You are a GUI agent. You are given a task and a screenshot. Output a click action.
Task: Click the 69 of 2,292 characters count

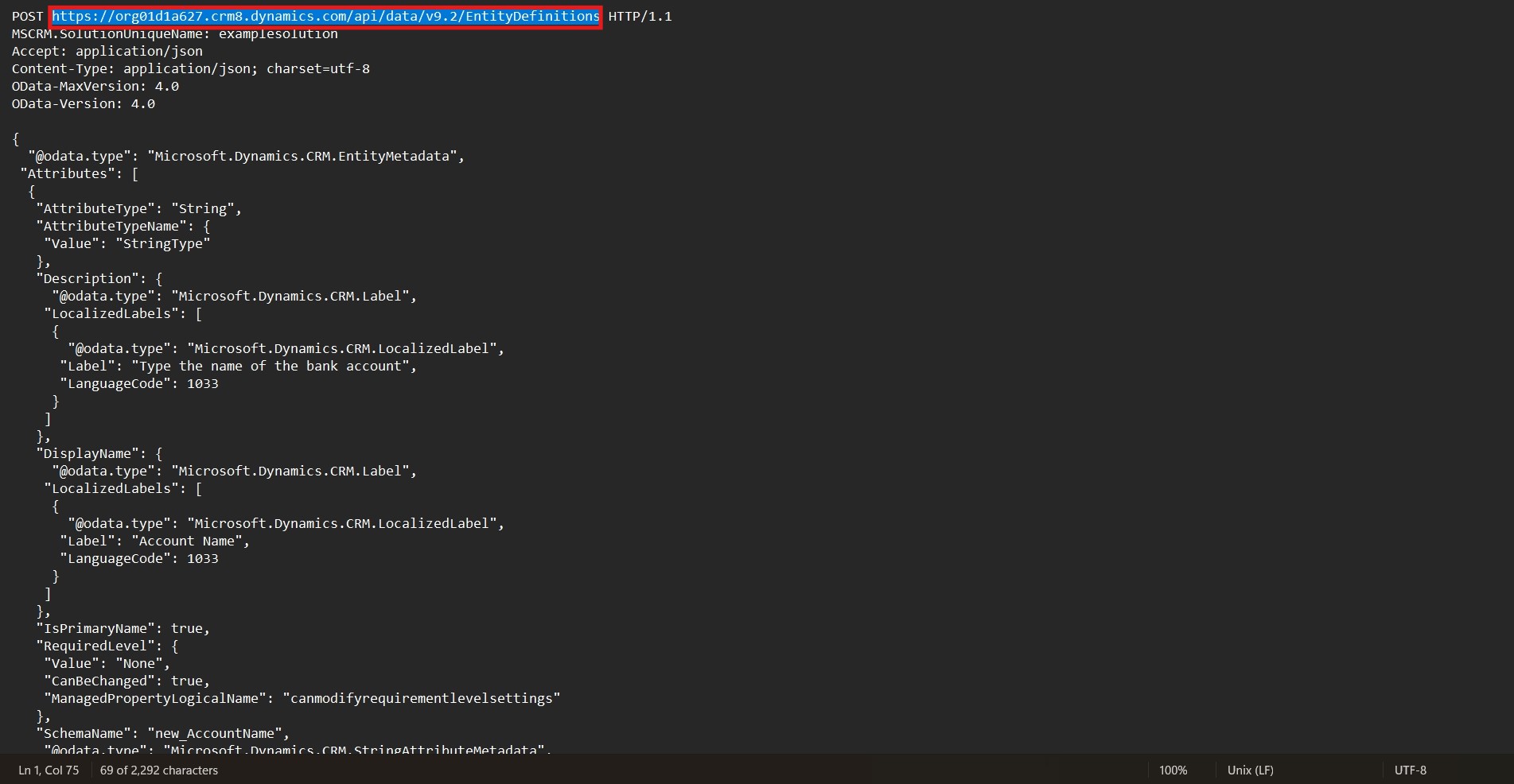[x=159, y=770]
